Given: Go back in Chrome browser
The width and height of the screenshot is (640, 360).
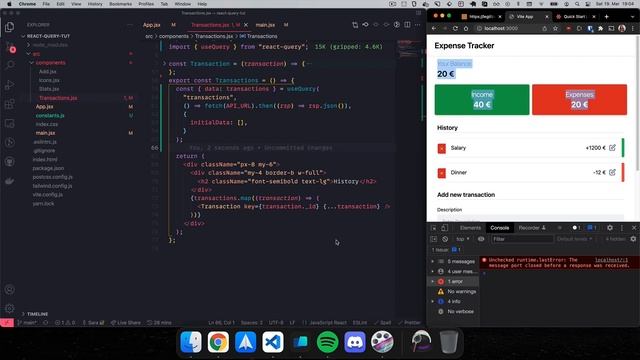Looking at the screenshot, I should 434,29.
